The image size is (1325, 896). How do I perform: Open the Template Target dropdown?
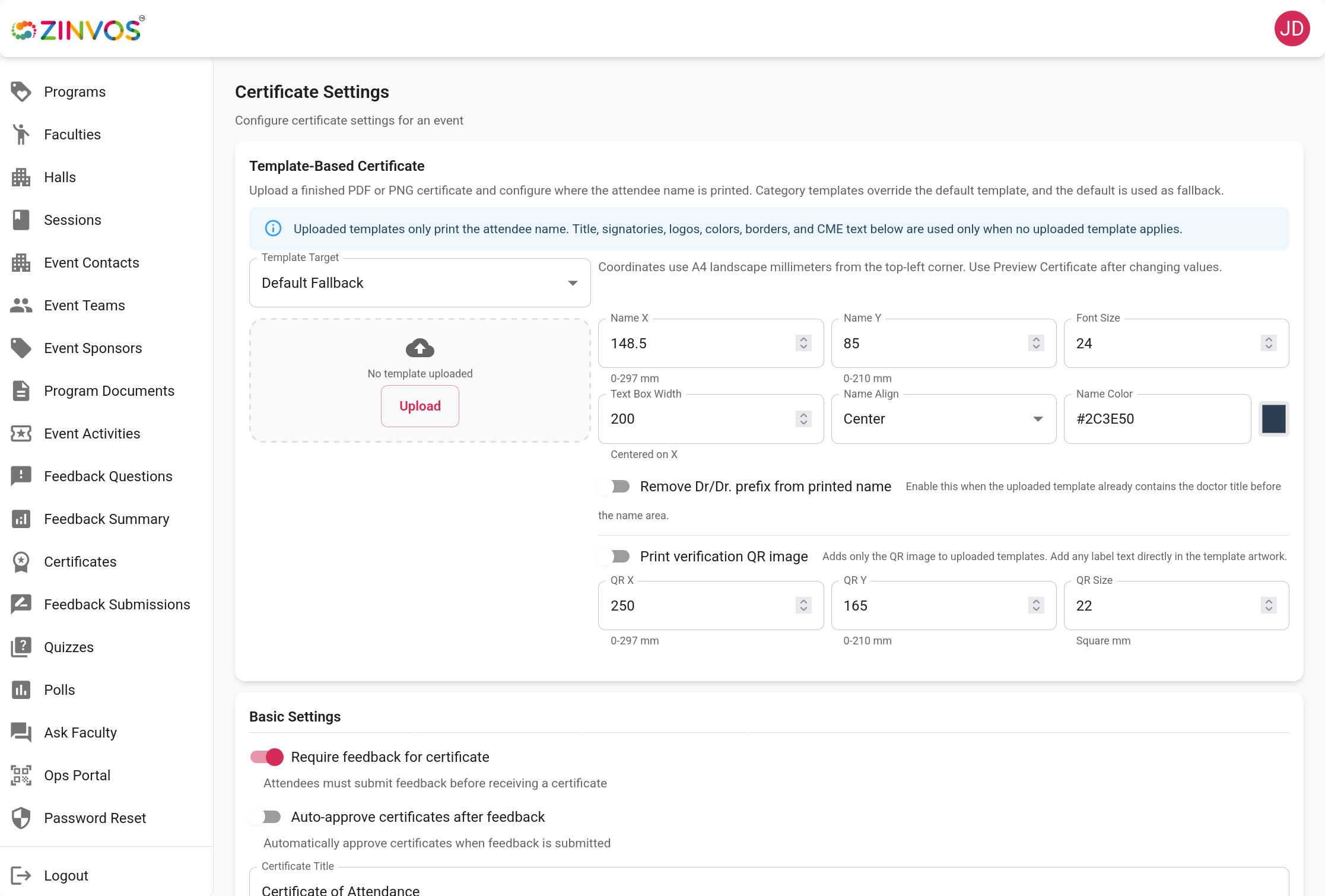[x=420, y=283]
